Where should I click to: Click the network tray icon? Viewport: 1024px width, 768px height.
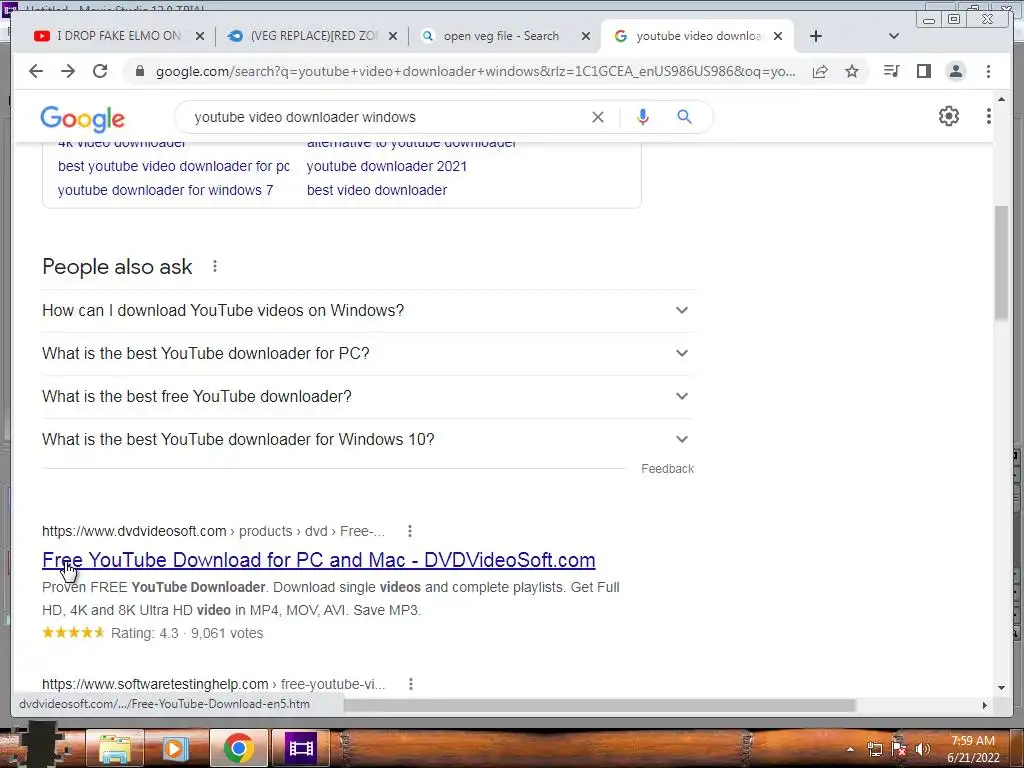tap(874, 749)
